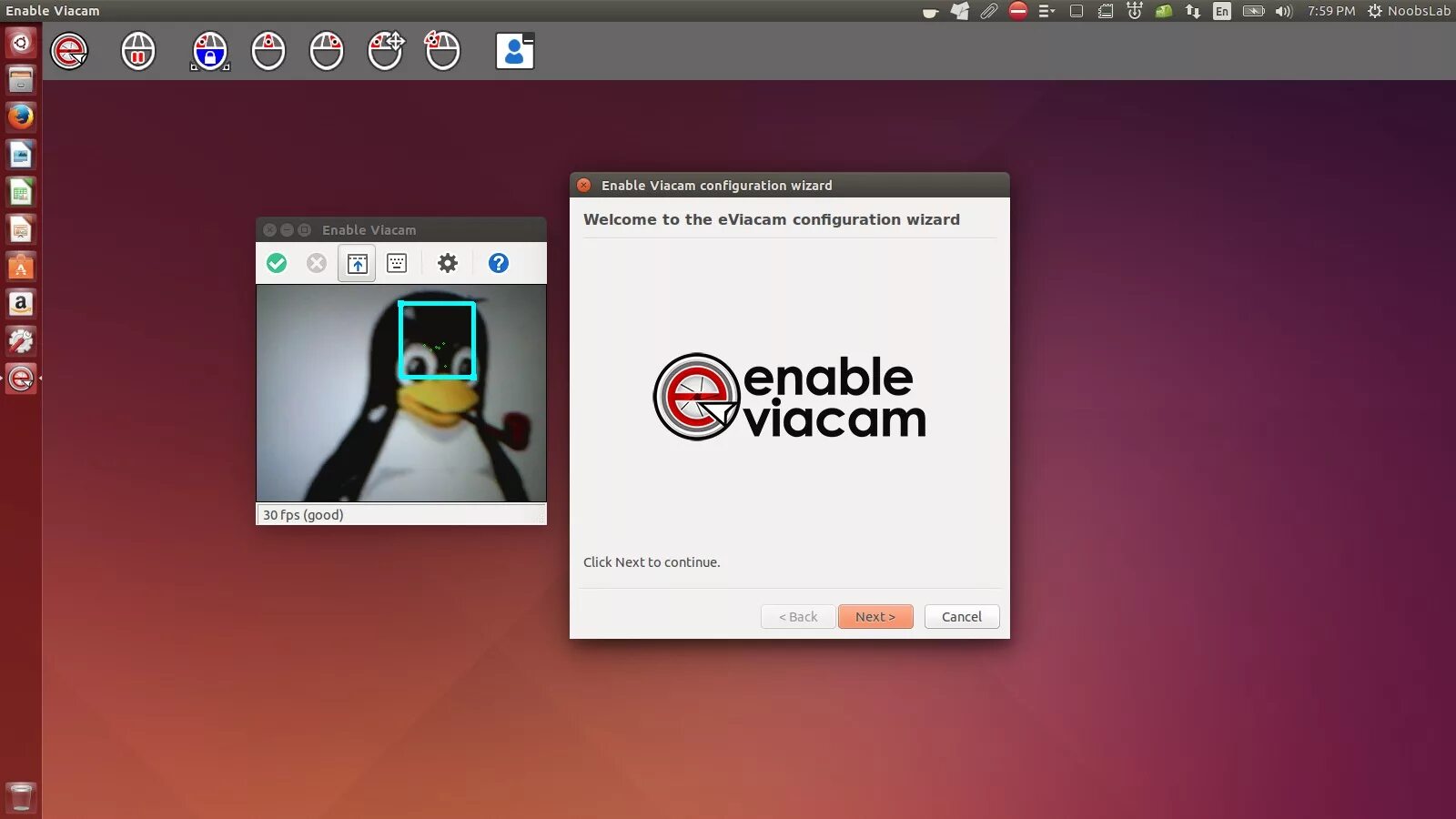Open Amazon from the launcher

point(21,304)
